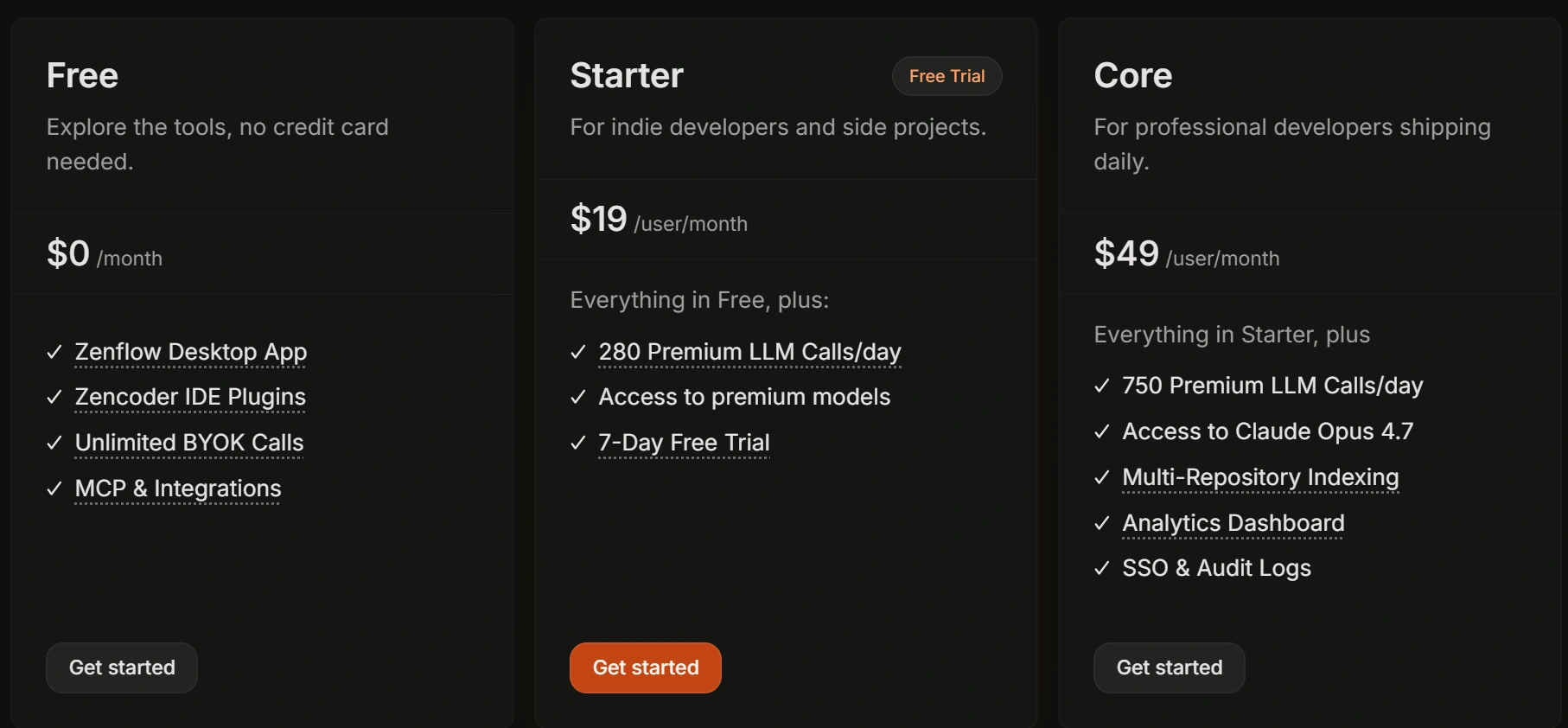Screen dimensions: 1568x728
Task: Open the Zencoder IDE Plugins link
Action: click(190, 397)
